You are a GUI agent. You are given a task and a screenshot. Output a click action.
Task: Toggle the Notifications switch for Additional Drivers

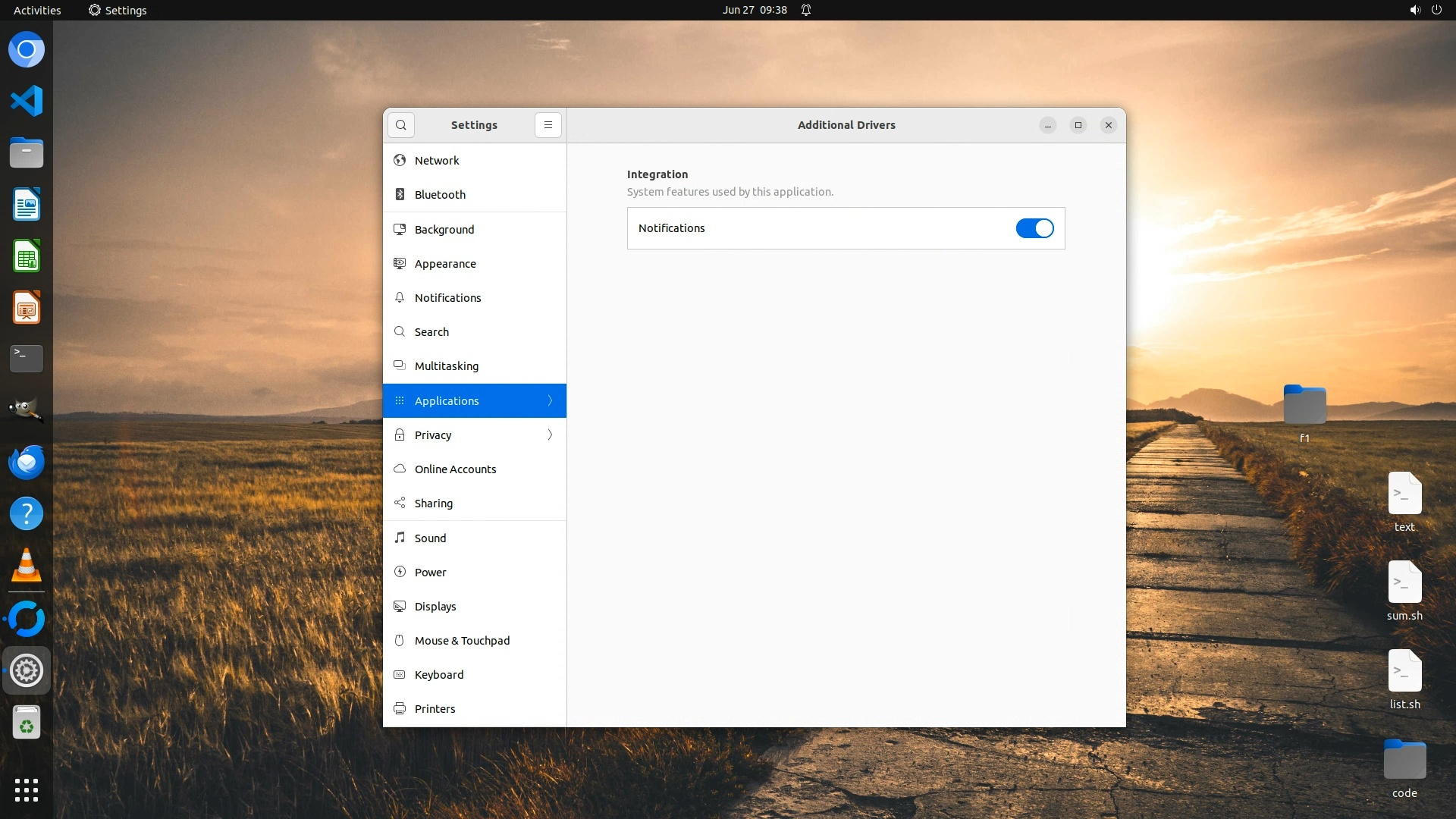(x=1034, y=228)
